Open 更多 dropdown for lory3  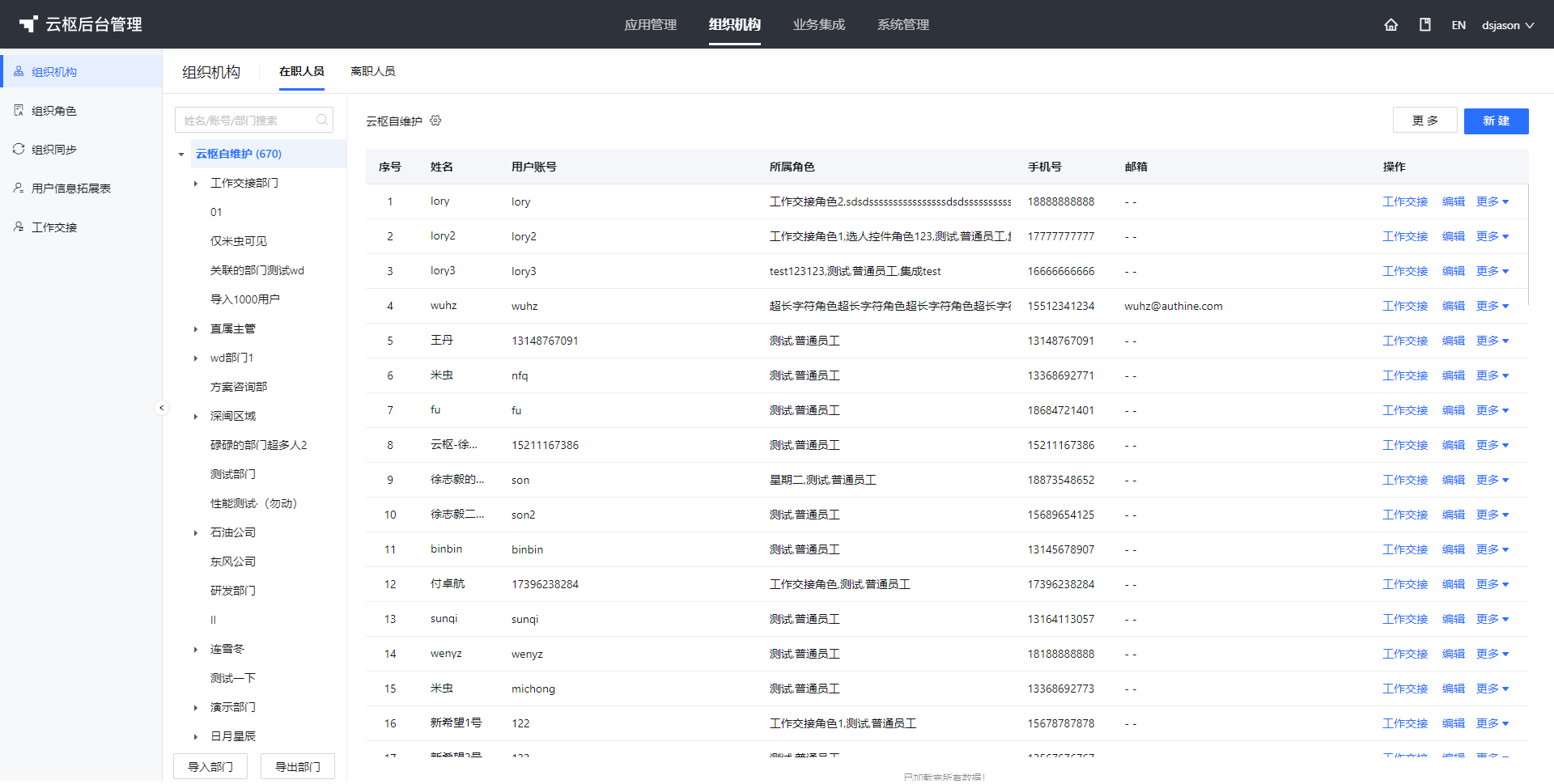(x=1492, y=271)
